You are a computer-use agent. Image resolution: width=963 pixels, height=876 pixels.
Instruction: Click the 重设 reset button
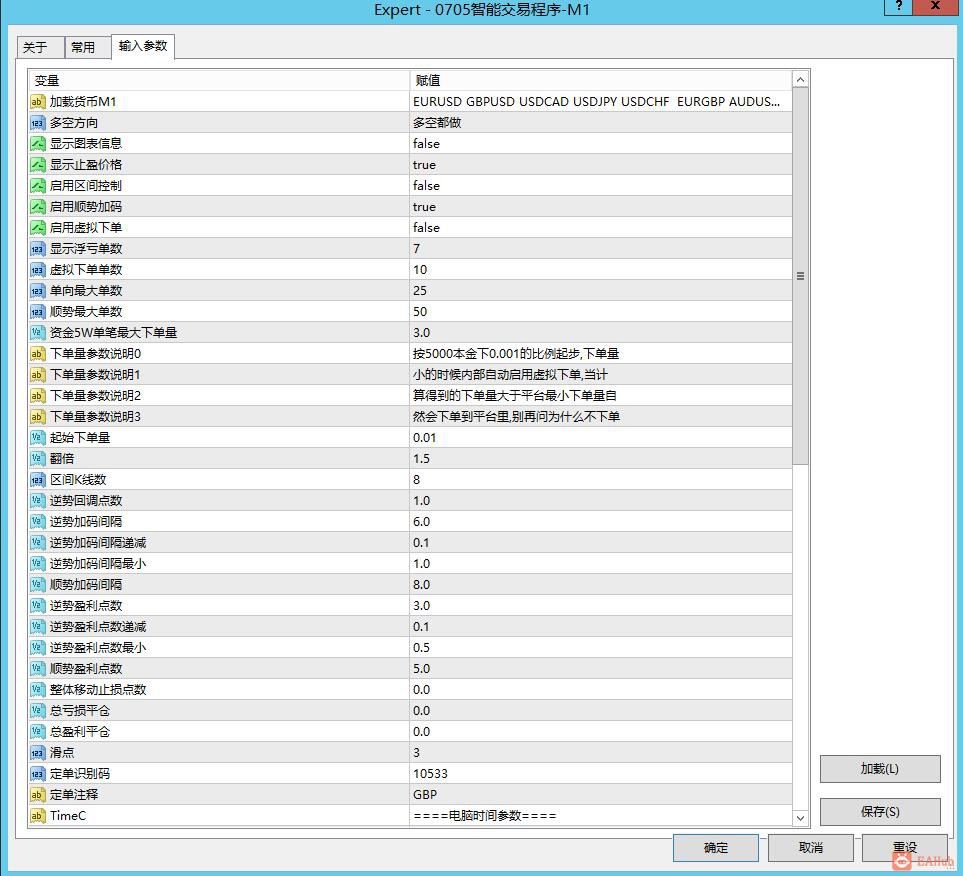point(905,848)
